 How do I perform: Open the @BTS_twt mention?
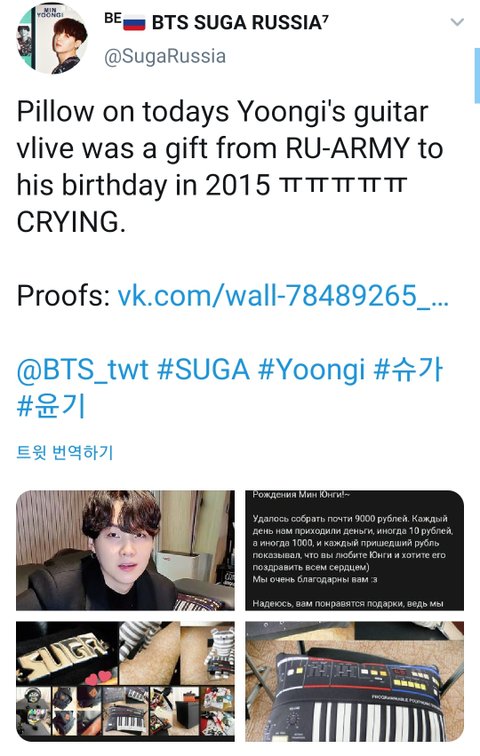[x=82, y=370]
